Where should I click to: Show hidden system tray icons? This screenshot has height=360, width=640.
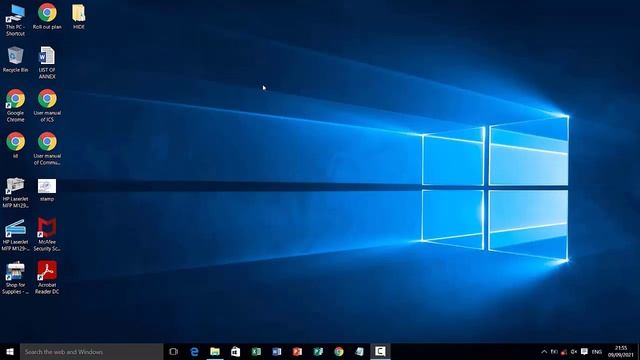click(544, 351)
